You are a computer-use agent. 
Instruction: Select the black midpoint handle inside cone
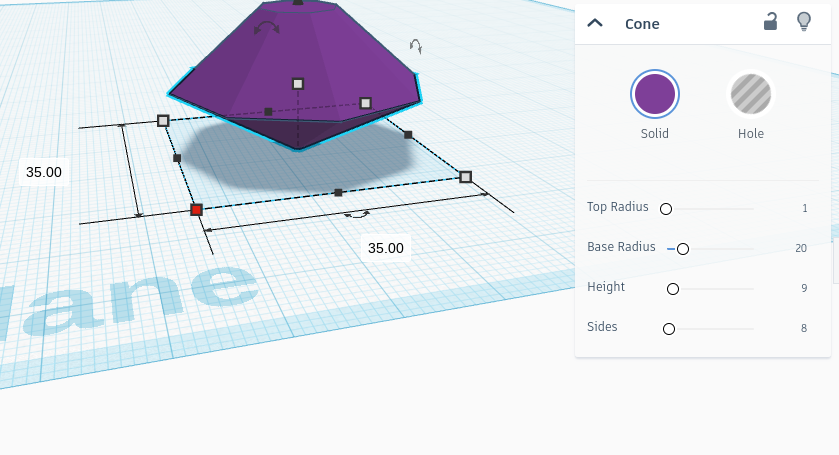(268, 111)
